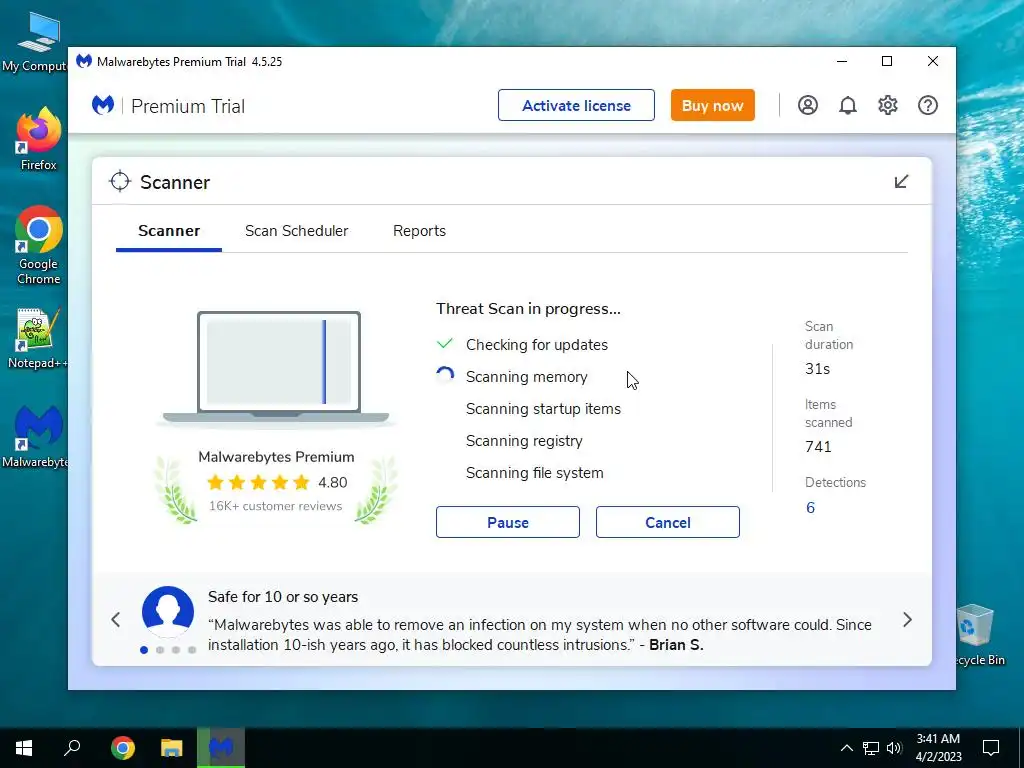Viewport: 1024px width, 768px height.
Task: Open the account profile icon
Action: [x=808, y=105]
